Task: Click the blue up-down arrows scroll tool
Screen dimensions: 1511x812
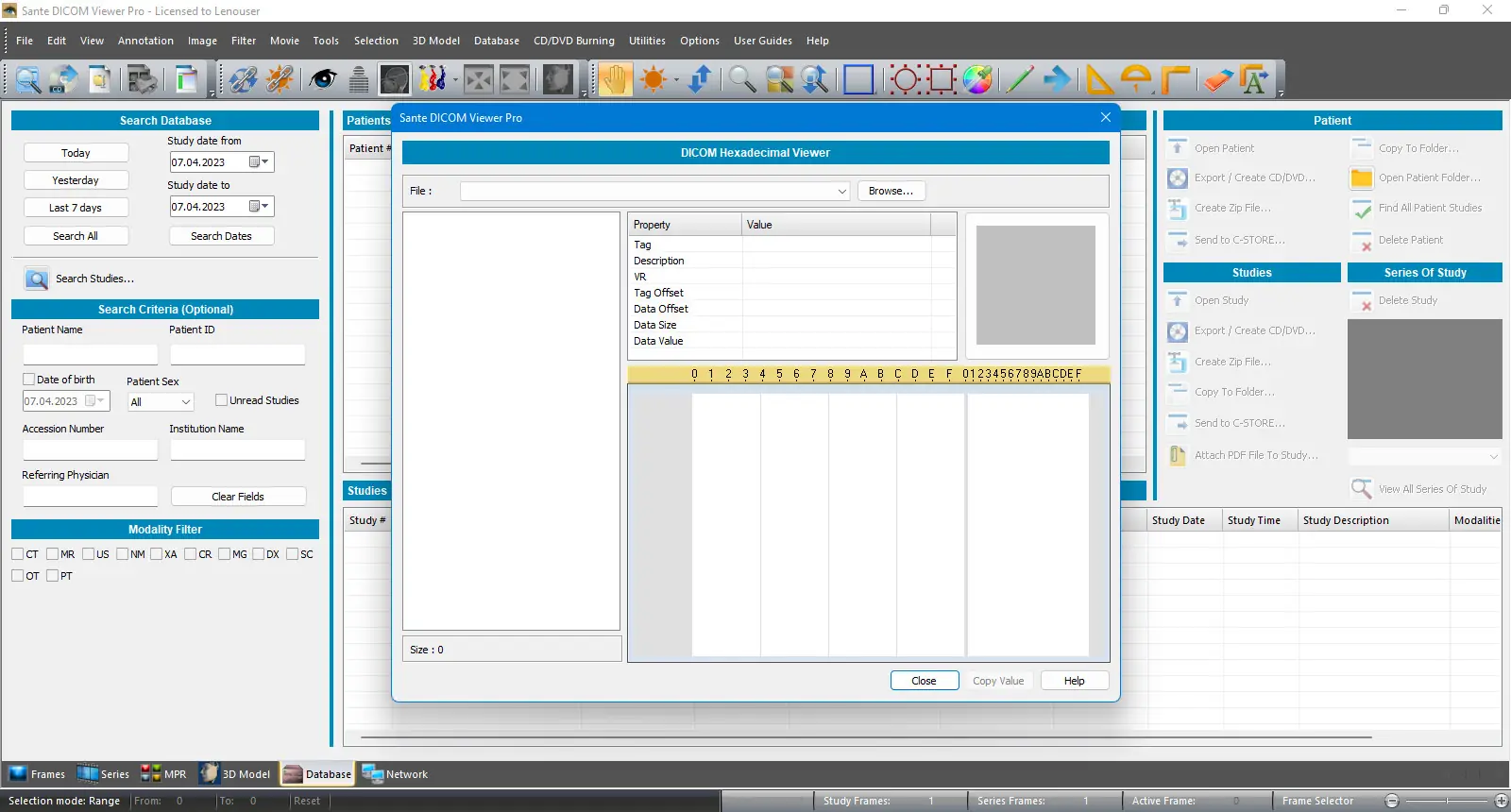Action: coord(700,79)
